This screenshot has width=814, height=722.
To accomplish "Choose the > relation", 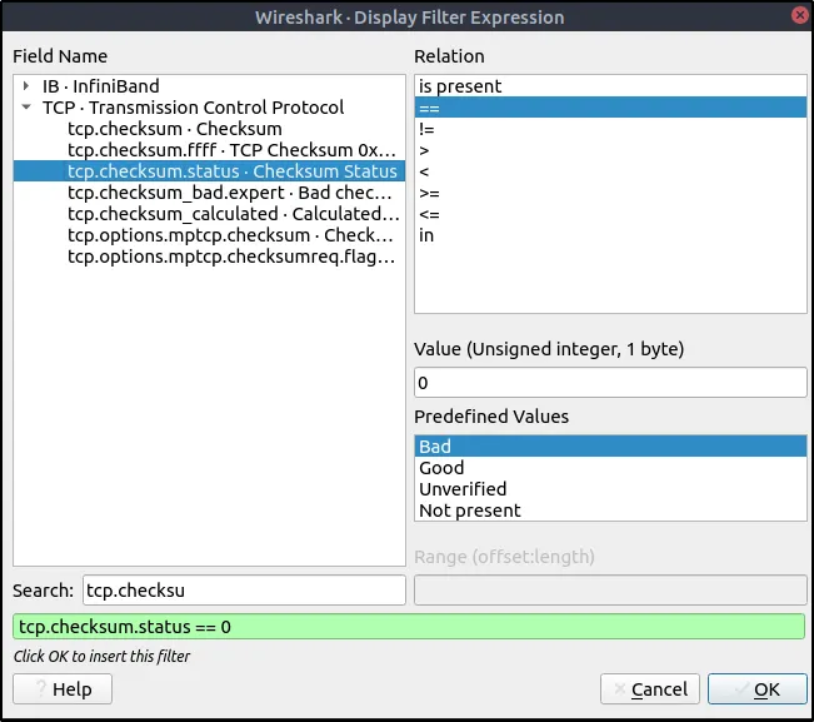I will (x=610, y=150).
